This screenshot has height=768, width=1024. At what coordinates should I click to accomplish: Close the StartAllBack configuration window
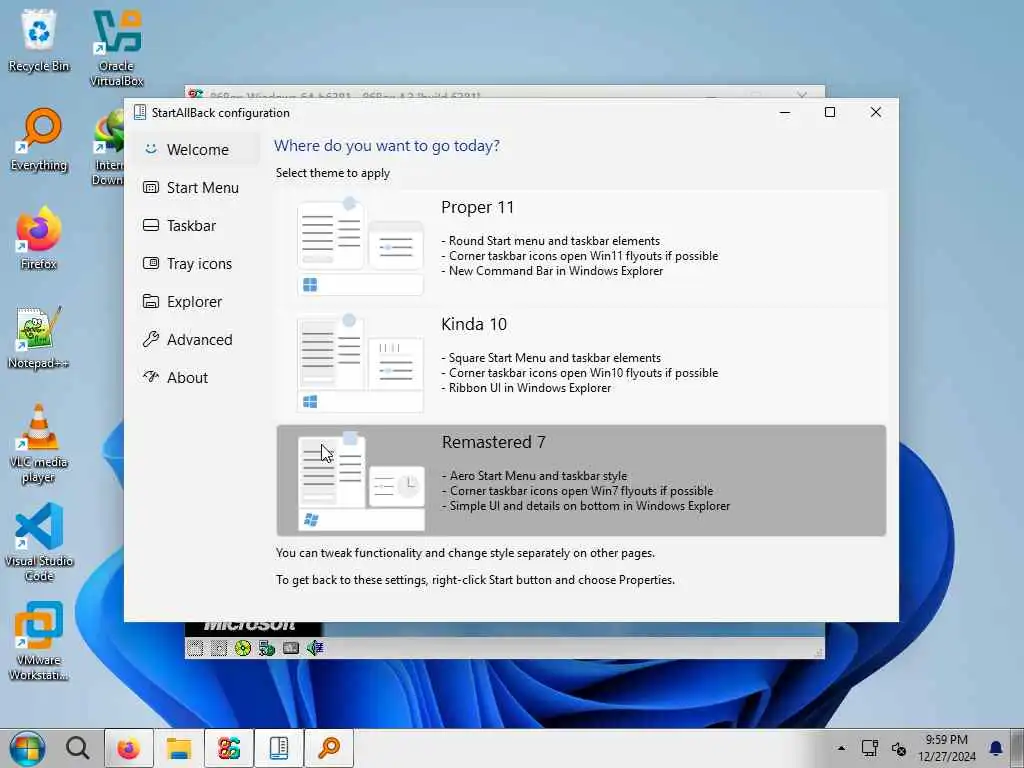876,112
